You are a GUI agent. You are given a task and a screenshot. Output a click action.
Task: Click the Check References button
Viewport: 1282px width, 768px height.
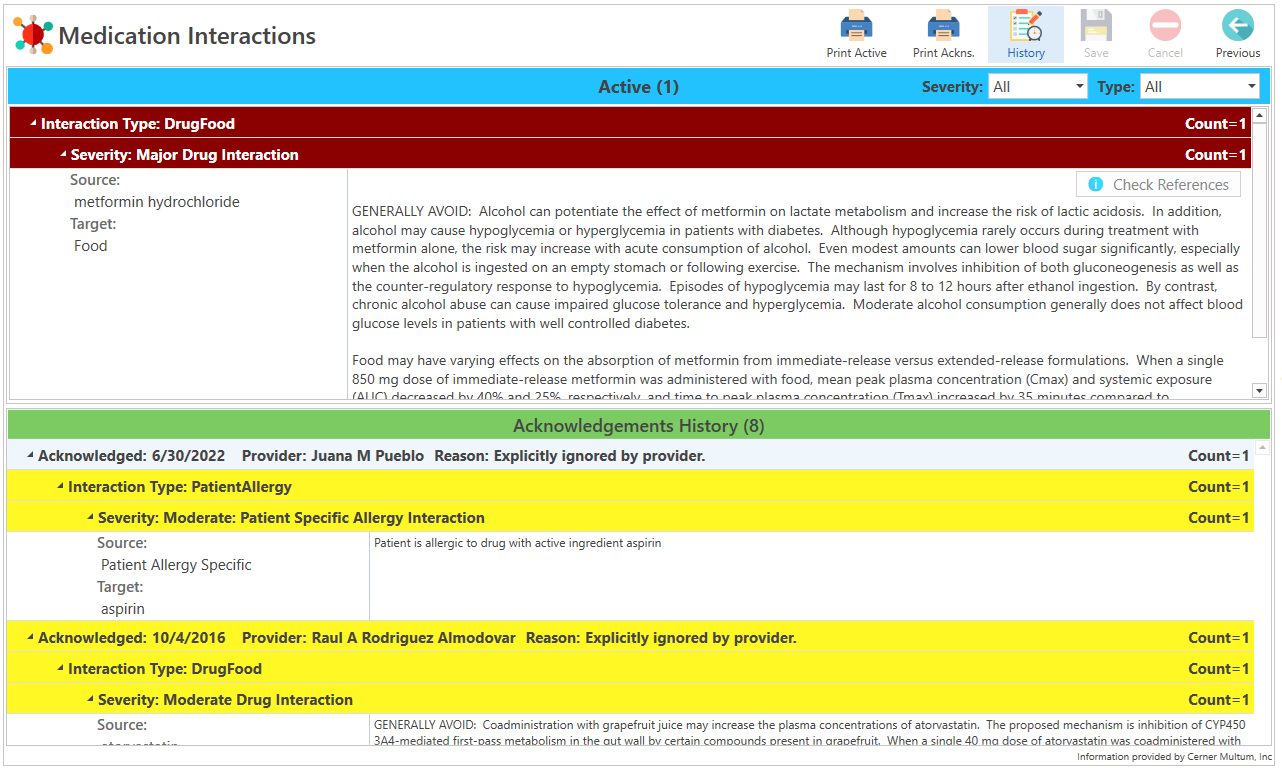coord(1158,185)
